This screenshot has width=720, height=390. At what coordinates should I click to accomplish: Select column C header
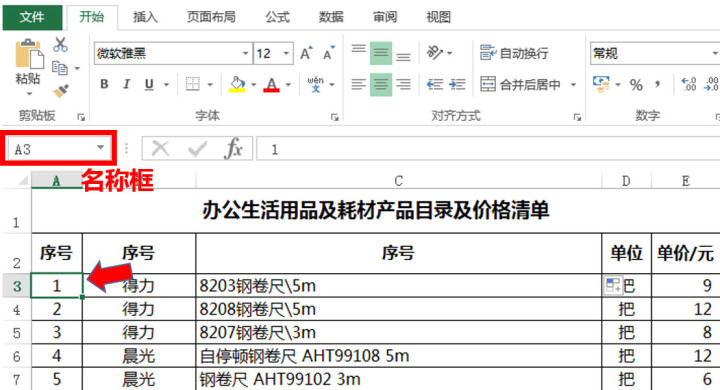399,181
